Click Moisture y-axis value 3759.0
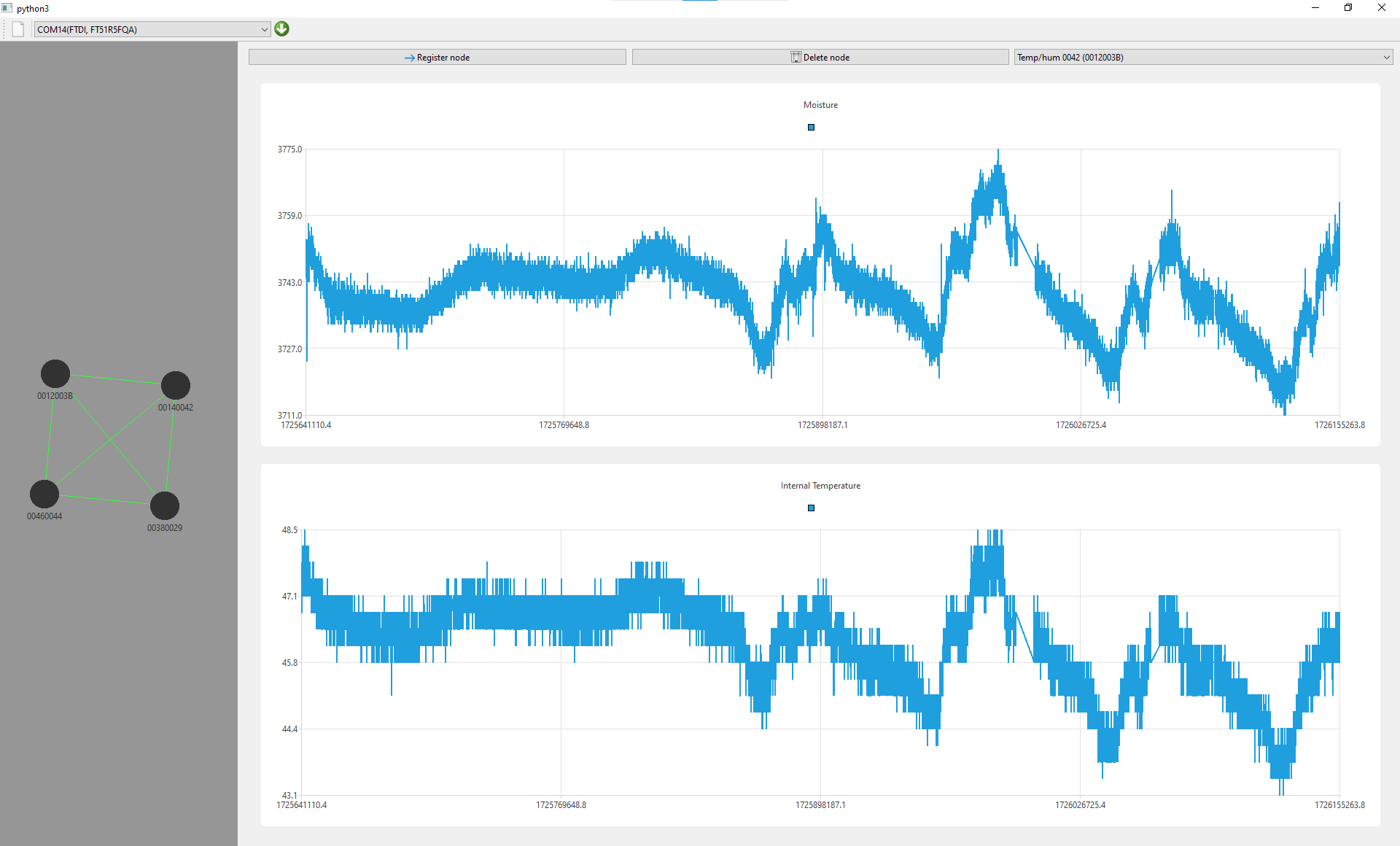 [x=289, y=216]
